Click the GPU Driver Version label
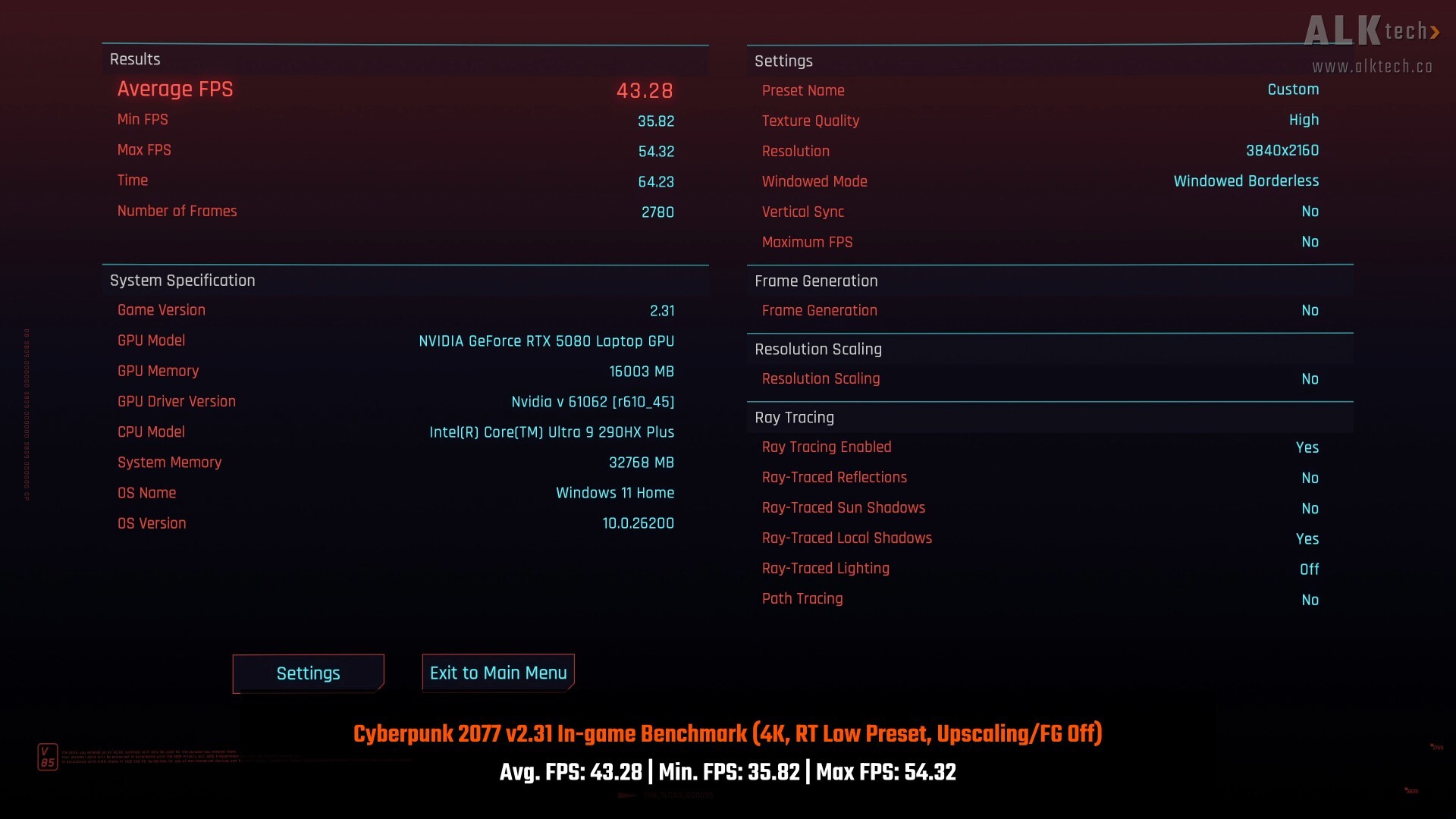The image size is (1456, 819). pyautogui.click(x=177, y=401)
